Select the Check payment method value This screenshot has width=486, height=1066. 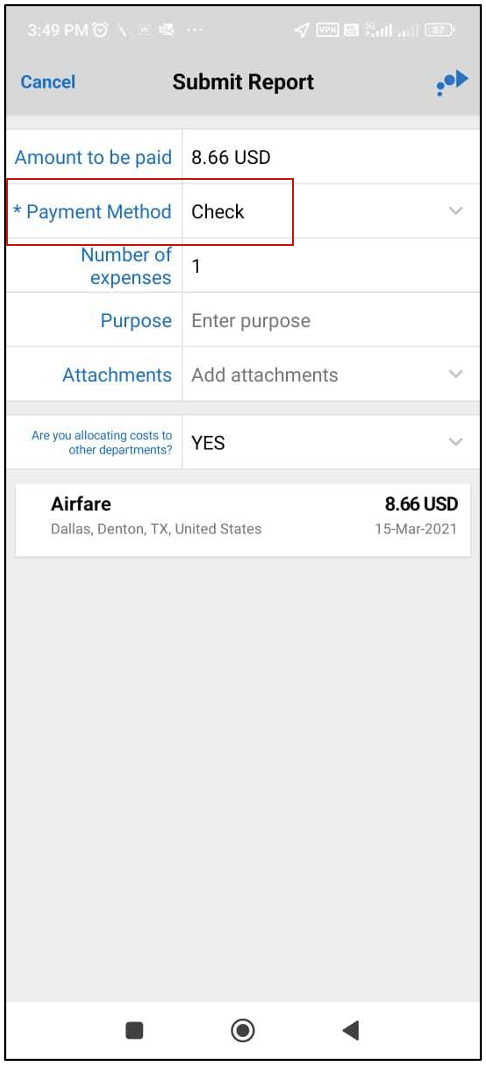tap(218, 211)
